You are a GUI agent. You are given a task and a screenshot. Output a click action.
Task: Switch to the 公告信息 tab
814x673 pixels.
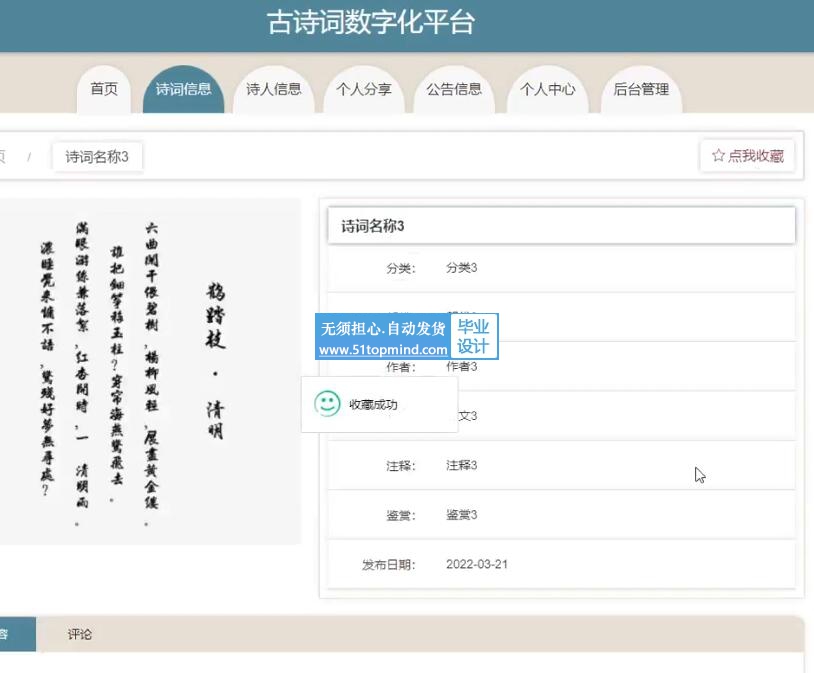click(454, 89)
